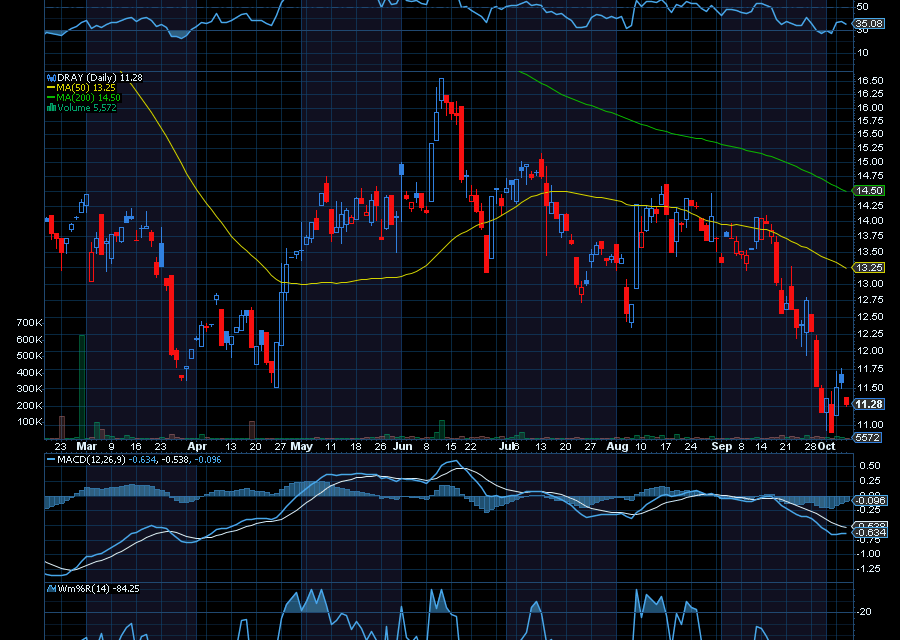This screenshot has width=900, height=640.
Task: Click the Aug date axis label
Action: tap(618, 446)
